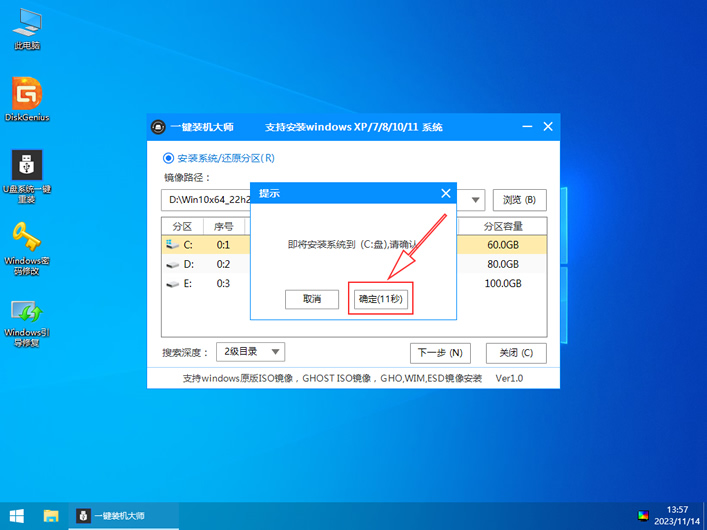Open the 此电脑 desktop icon
Screen dimensions: 707x530
pos(27,29)
